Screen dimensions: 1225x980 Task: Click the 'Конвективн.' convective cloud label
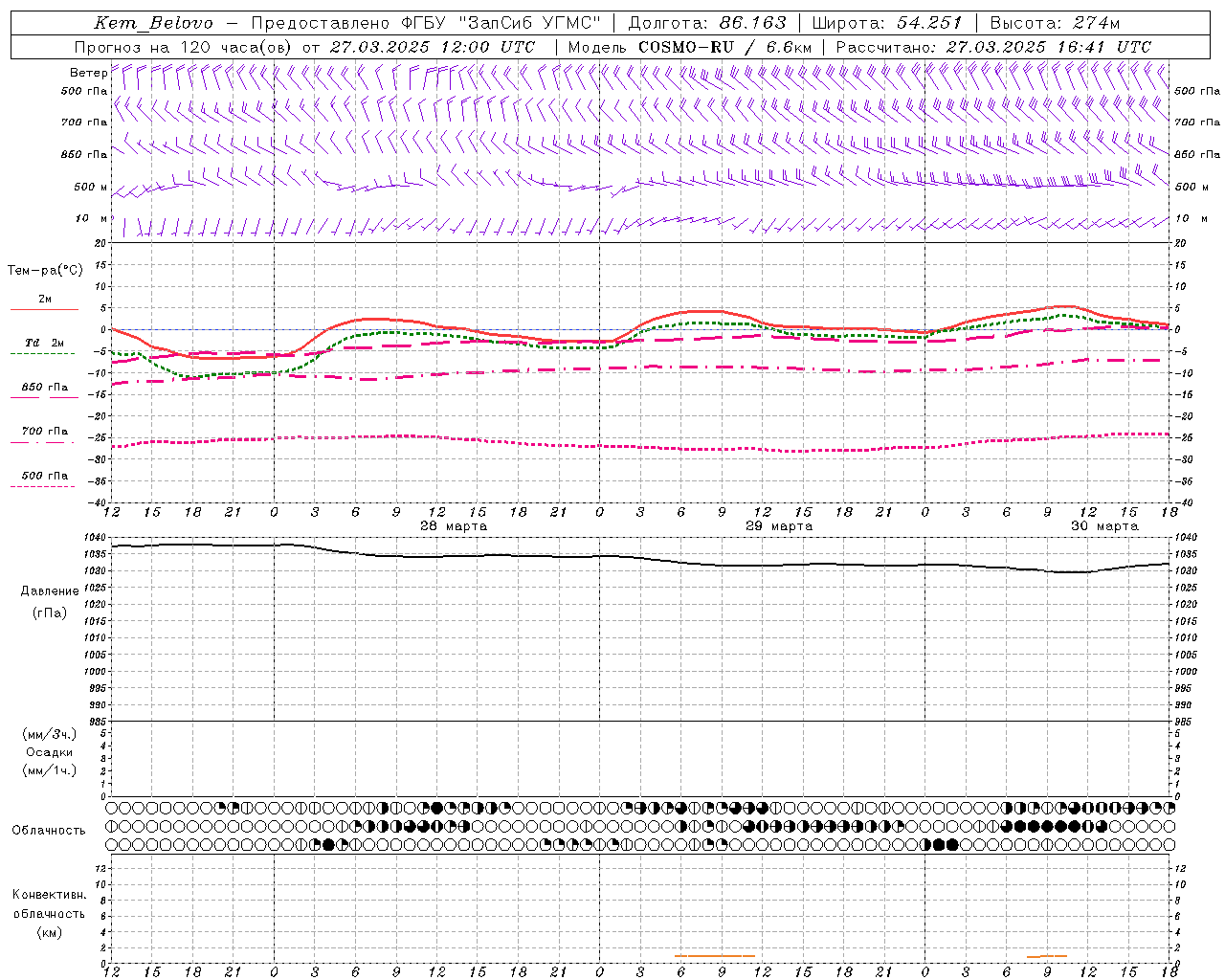[49, 895]
